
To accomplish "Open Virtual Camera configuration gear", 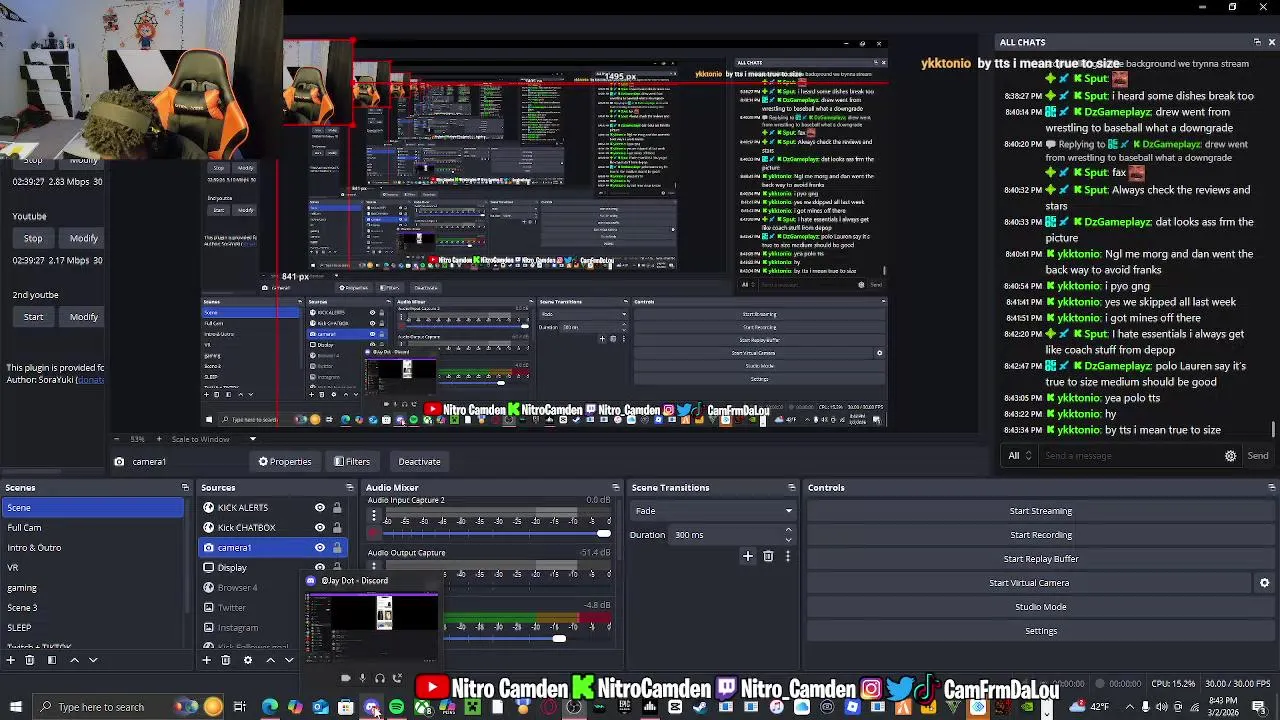I will point(1264,583).
